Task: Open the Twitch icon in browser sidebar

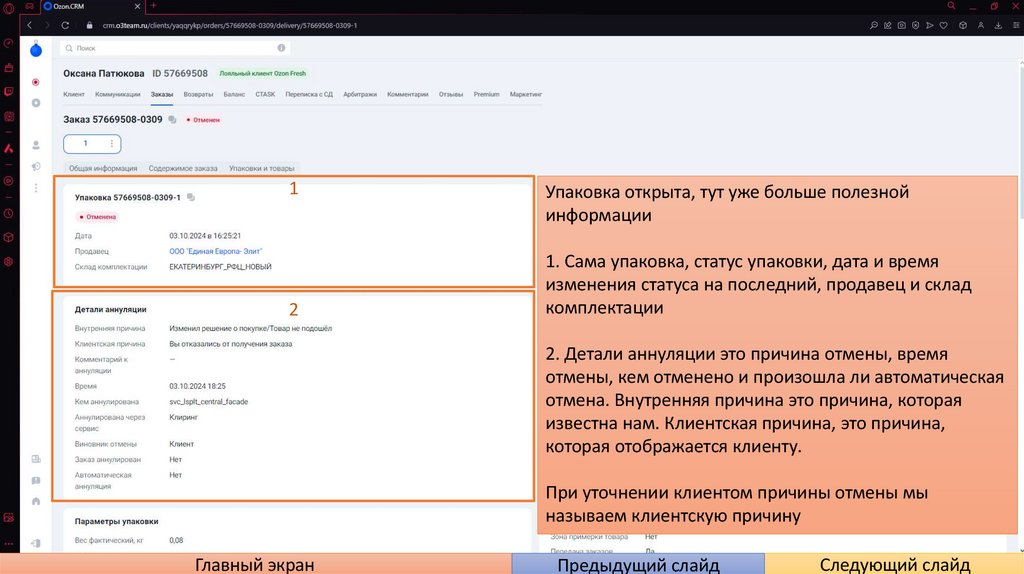Action: point(8,92)
